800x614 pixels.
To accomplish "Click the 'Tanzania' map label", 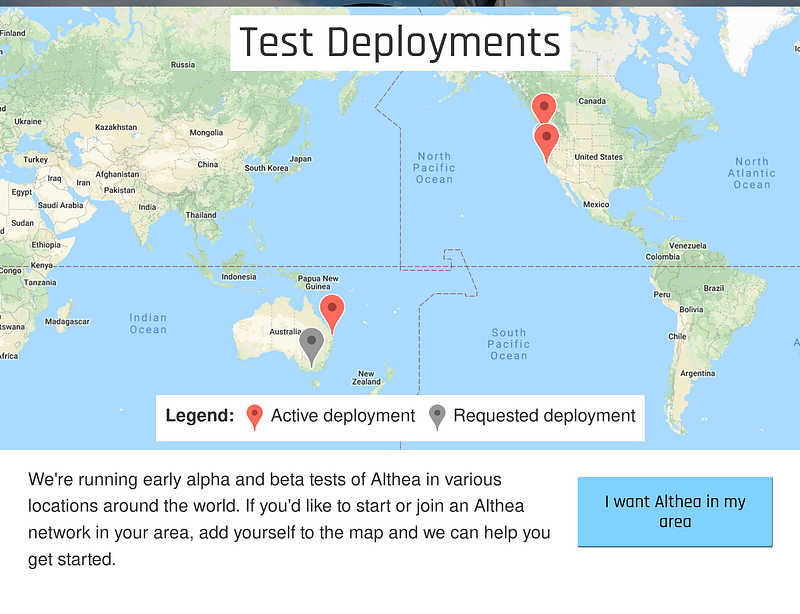I will coord(40,283).
